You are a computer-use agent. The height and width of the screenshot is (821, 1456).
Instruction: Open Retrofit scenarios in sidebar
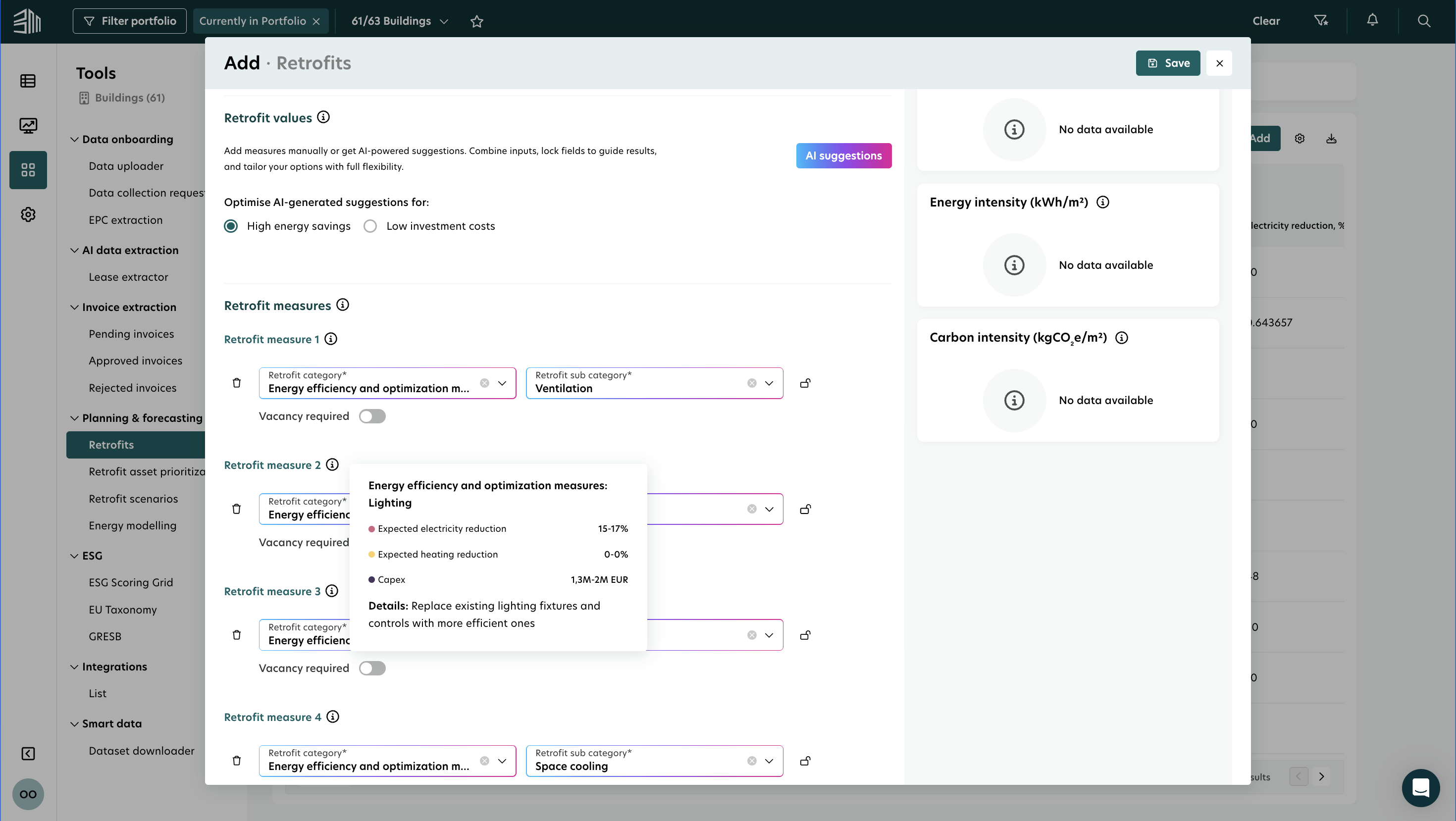(133, 499)
